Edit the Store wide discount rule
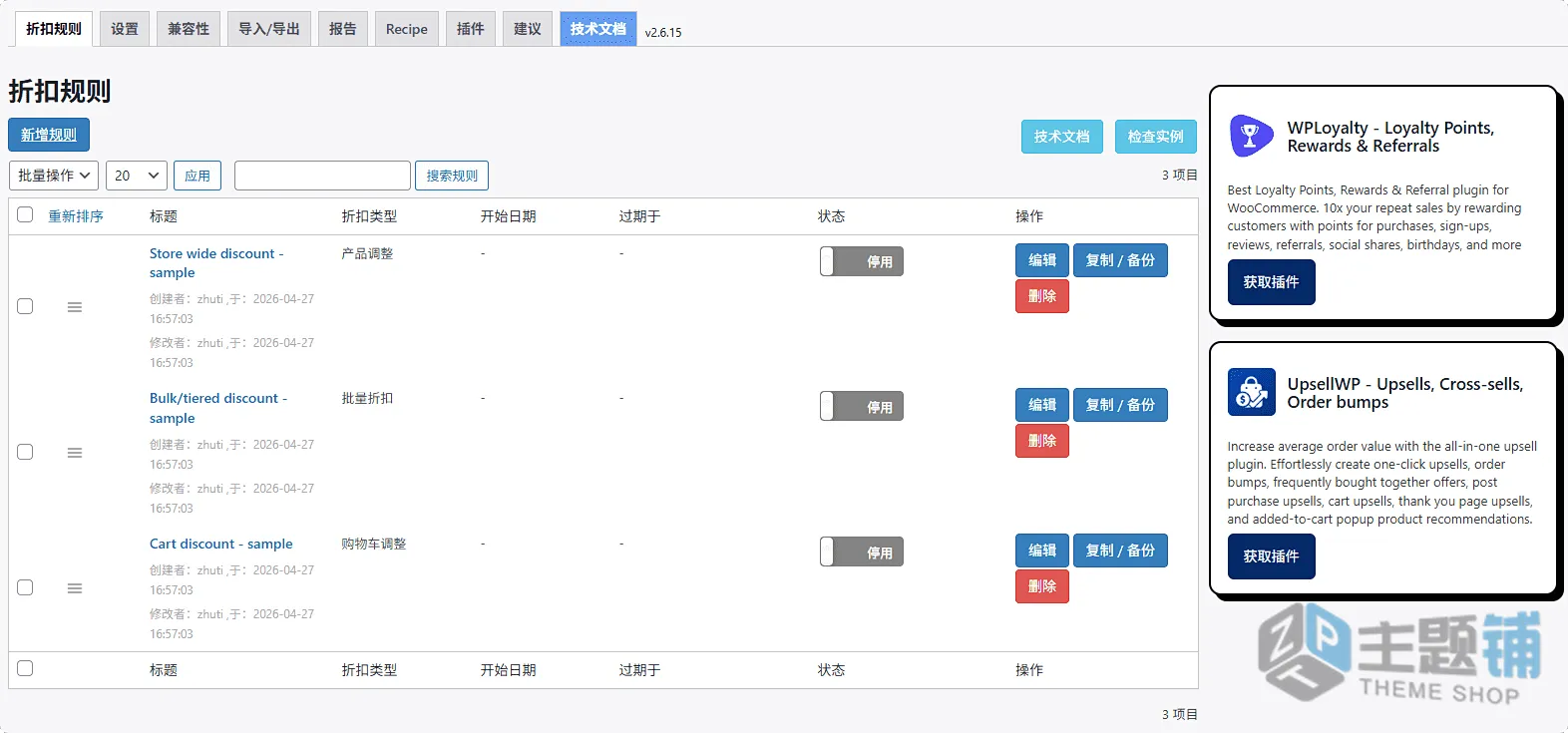The height and width of the screenshot is (733, 1568). coord(1042,260)
